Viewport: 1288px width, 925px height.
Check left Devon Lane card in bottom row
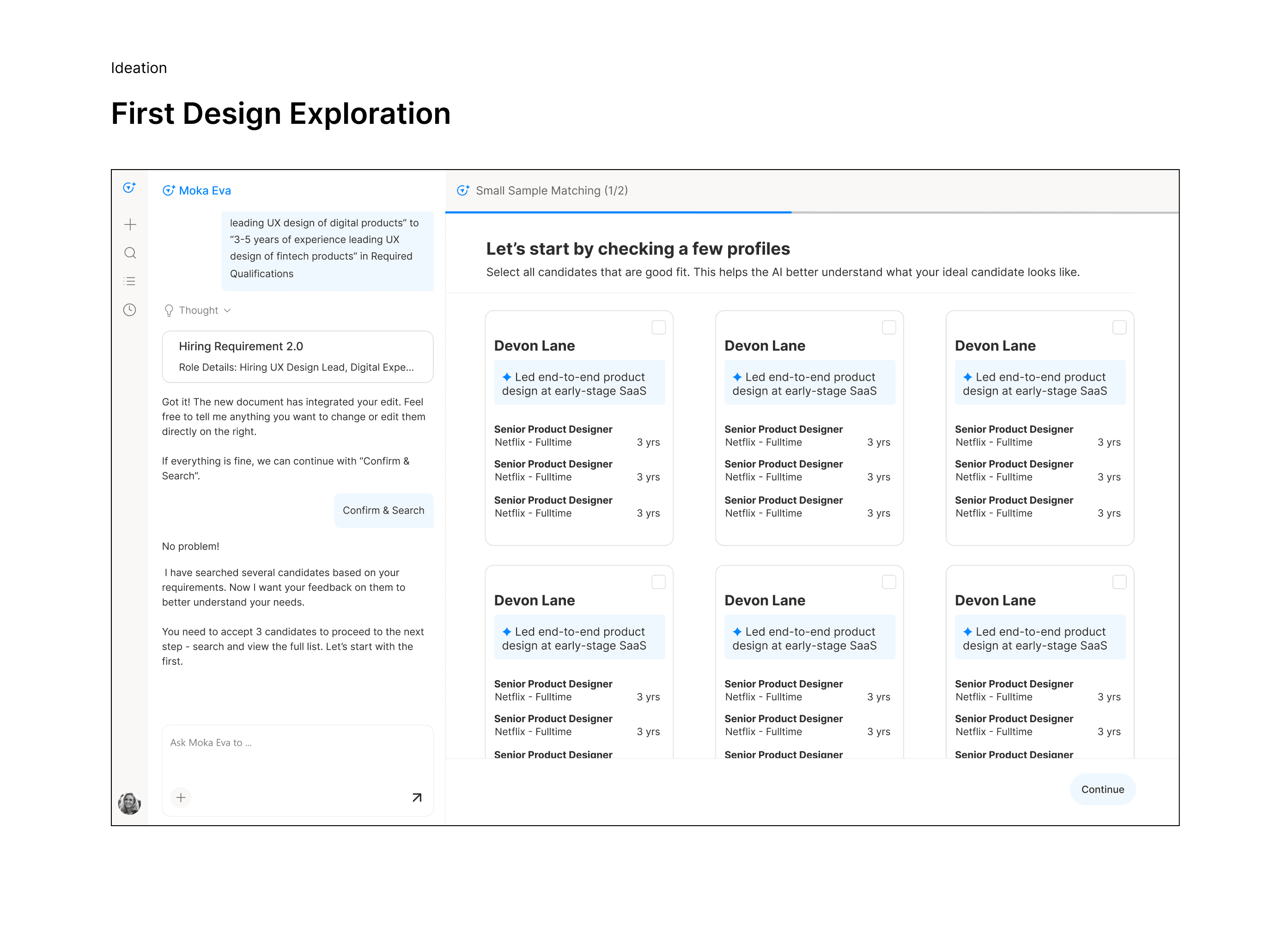(658, 582)
